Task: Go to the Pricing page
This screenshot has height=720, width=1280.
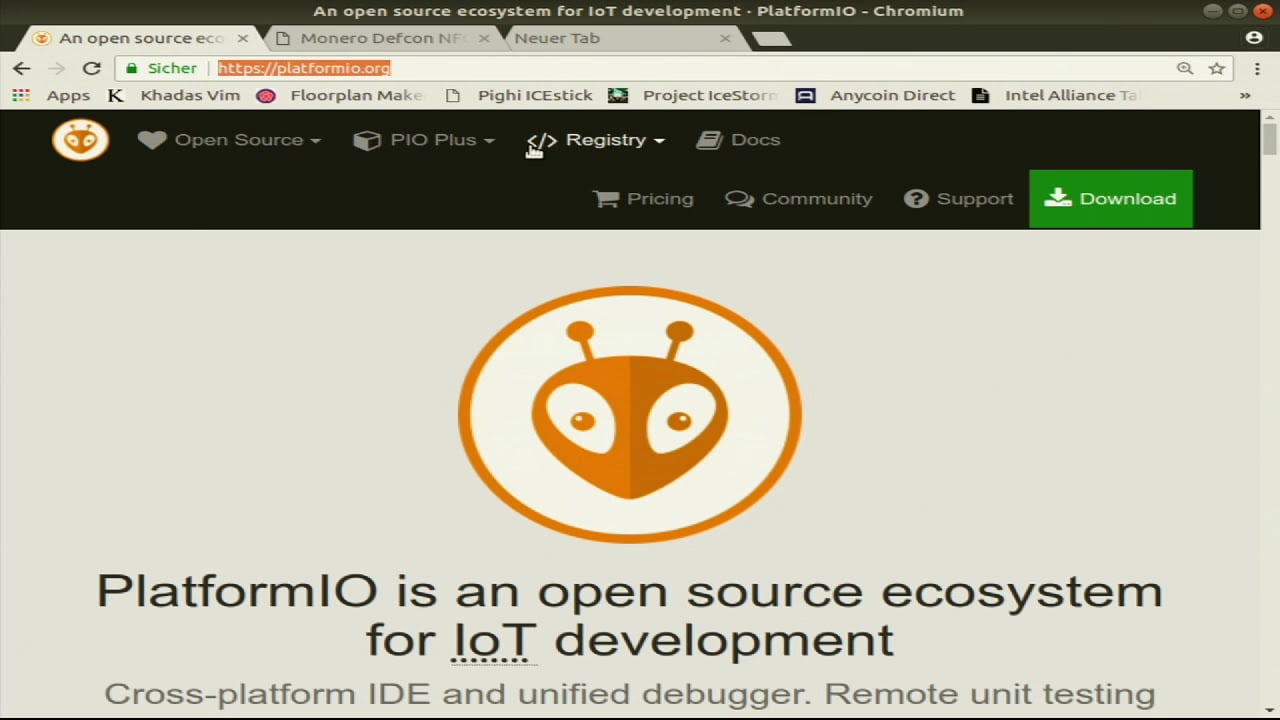Action: (x=643, y=199)
